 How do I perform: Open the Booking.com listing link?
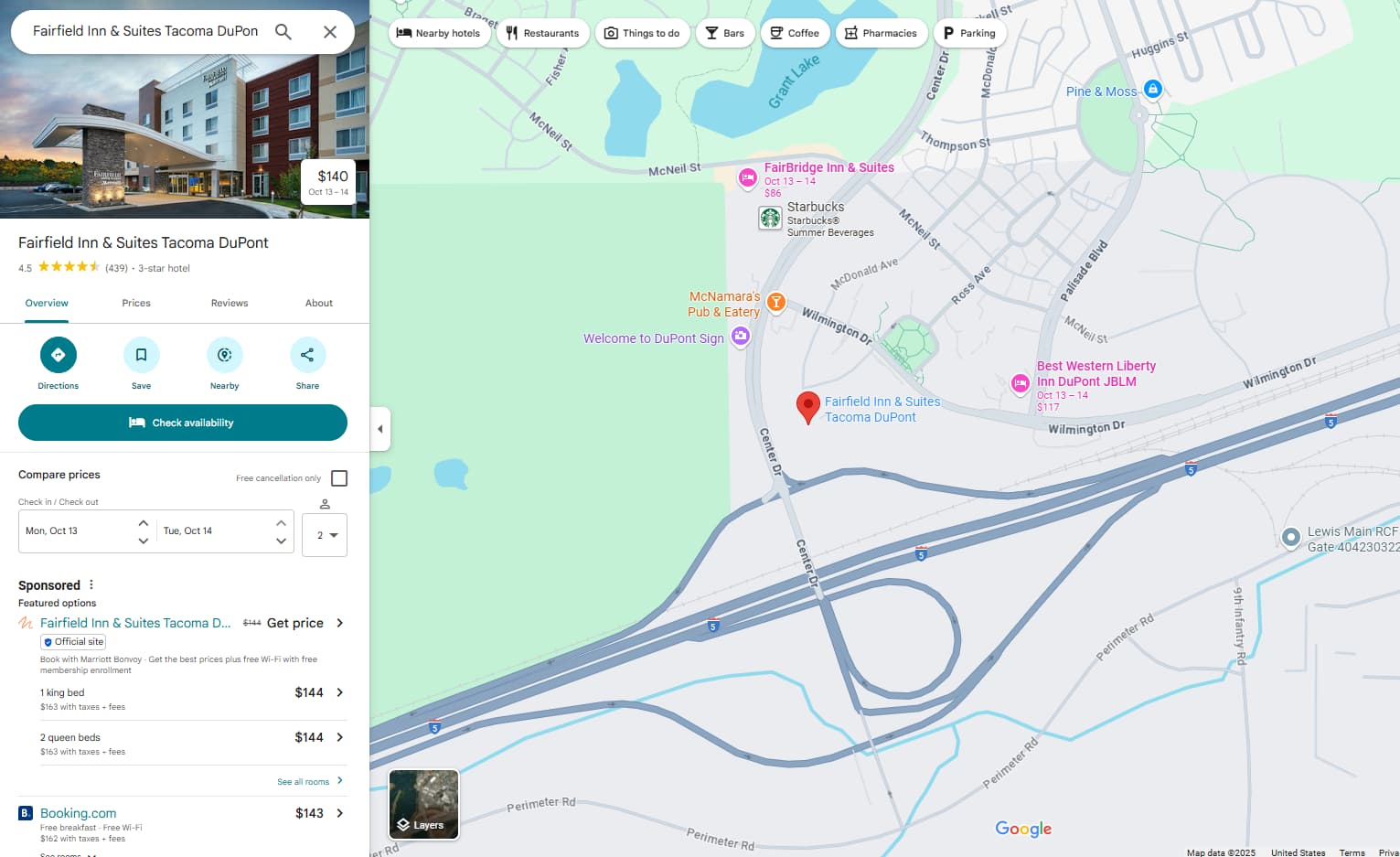pyautogui.click(x=78, y=813)
